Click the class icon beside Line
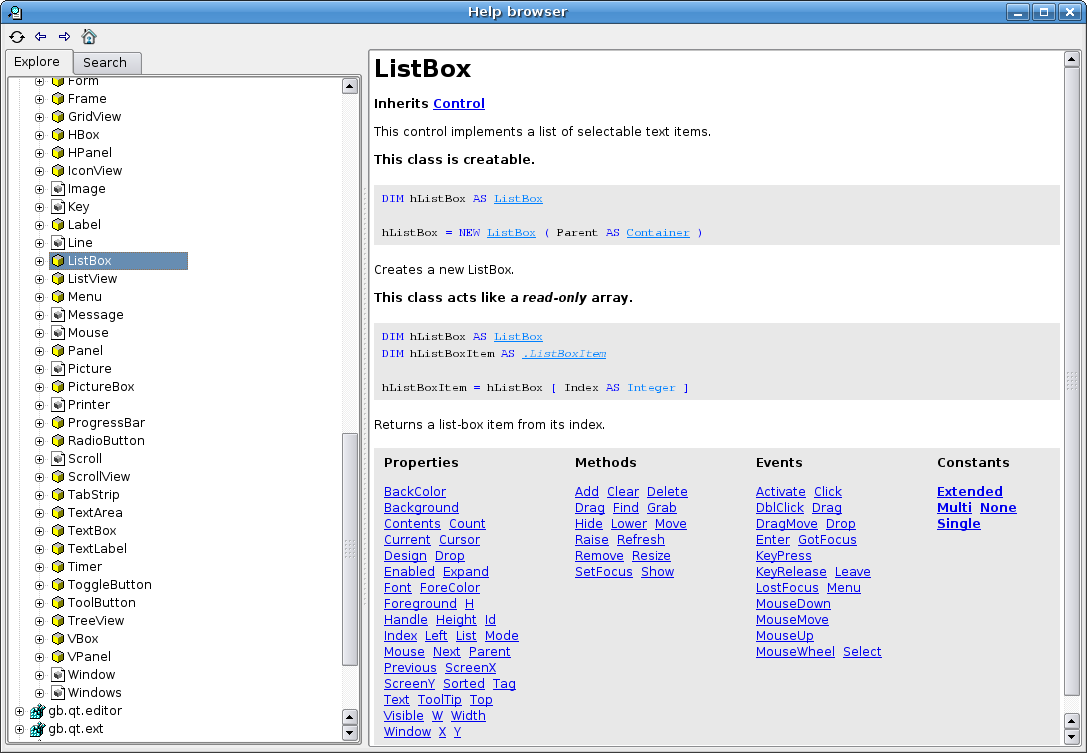This screenshot has width=1087, height=753. click(58, 243)
